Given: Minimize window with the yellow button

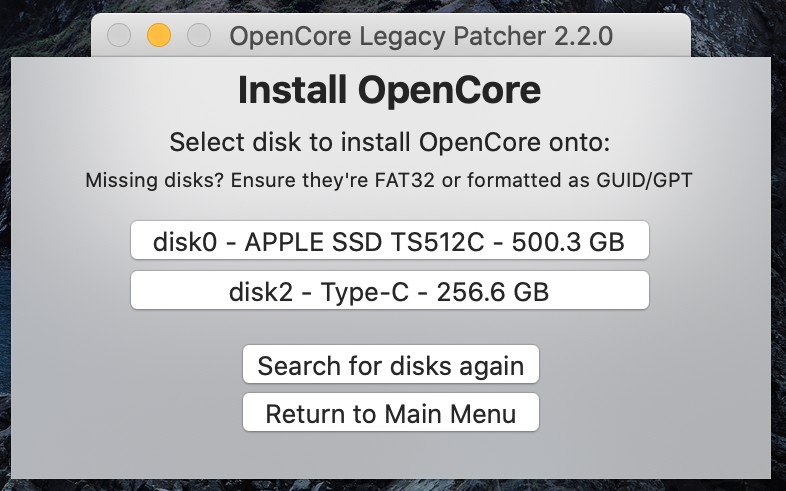Looking at the screenshot, I should click(159, 36).
